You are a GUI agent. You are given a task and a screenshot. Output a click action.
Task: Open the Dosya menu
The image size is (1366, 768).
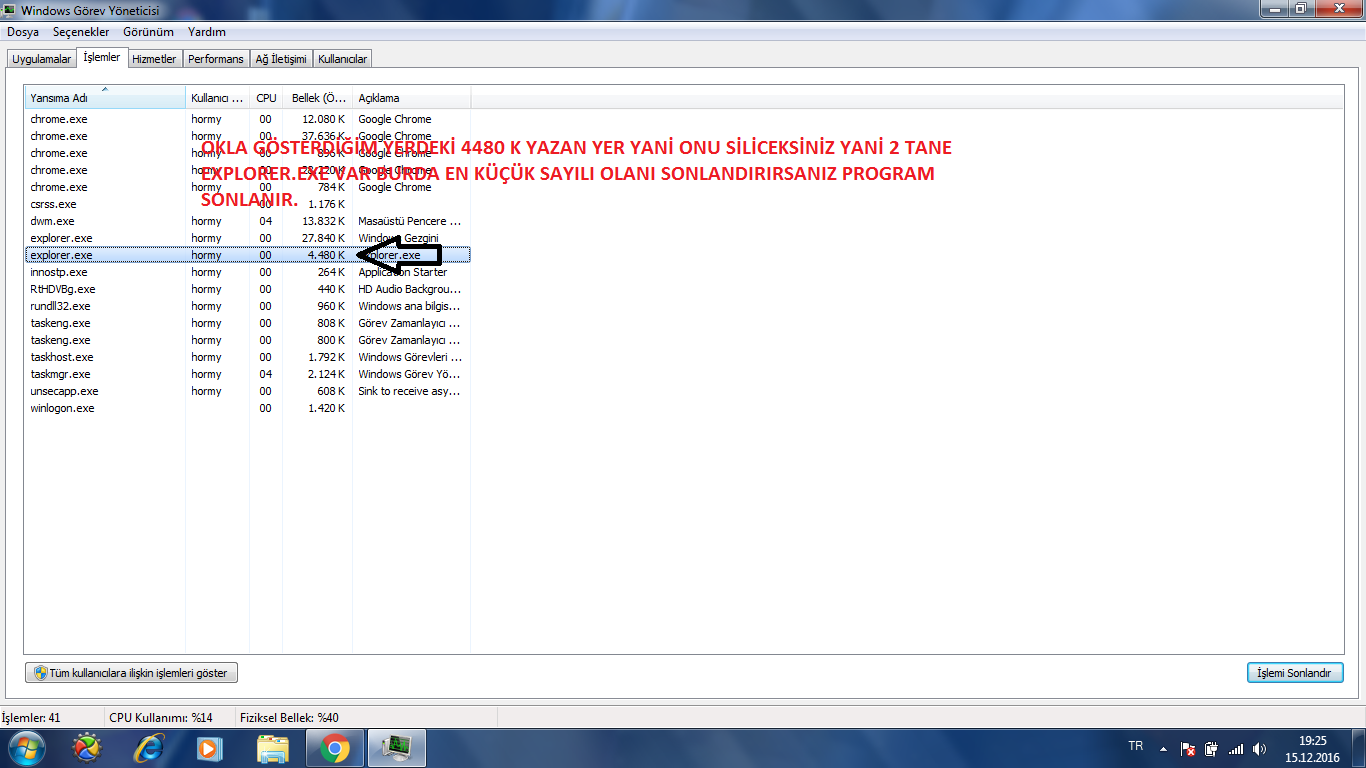[23, 32]
